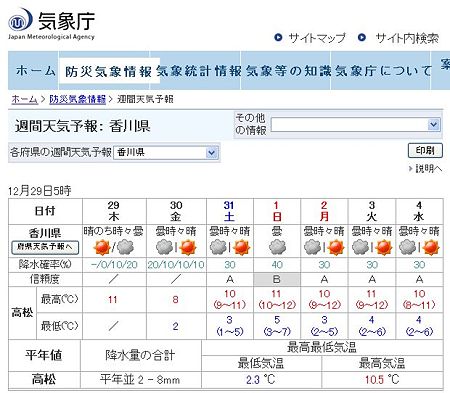Click the sun icon for Tuesday 3
450x393 pixels.
[x=384, y=247]
